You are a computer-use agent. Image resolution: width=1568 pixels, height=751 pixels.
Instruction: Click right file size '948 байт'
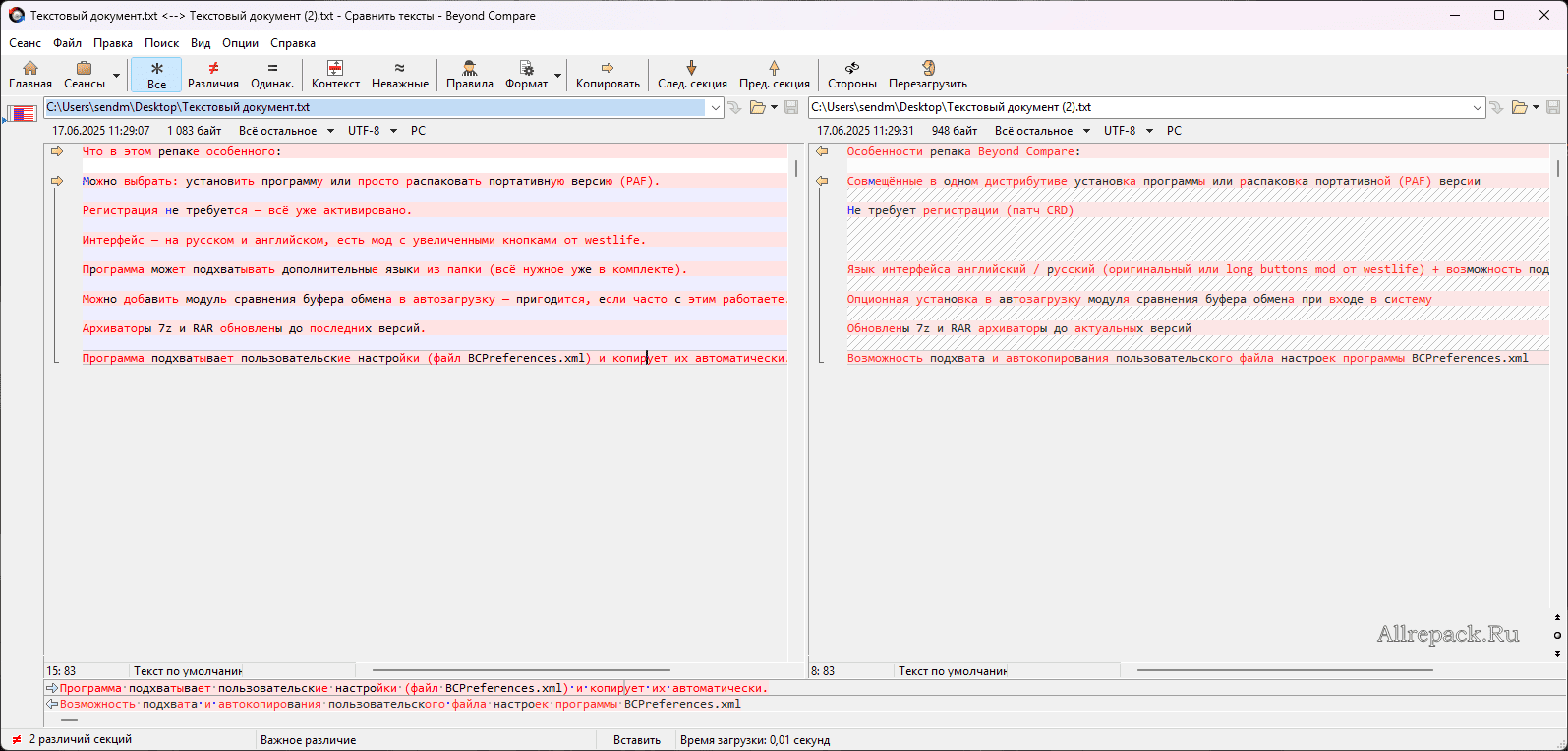(955, 131)
